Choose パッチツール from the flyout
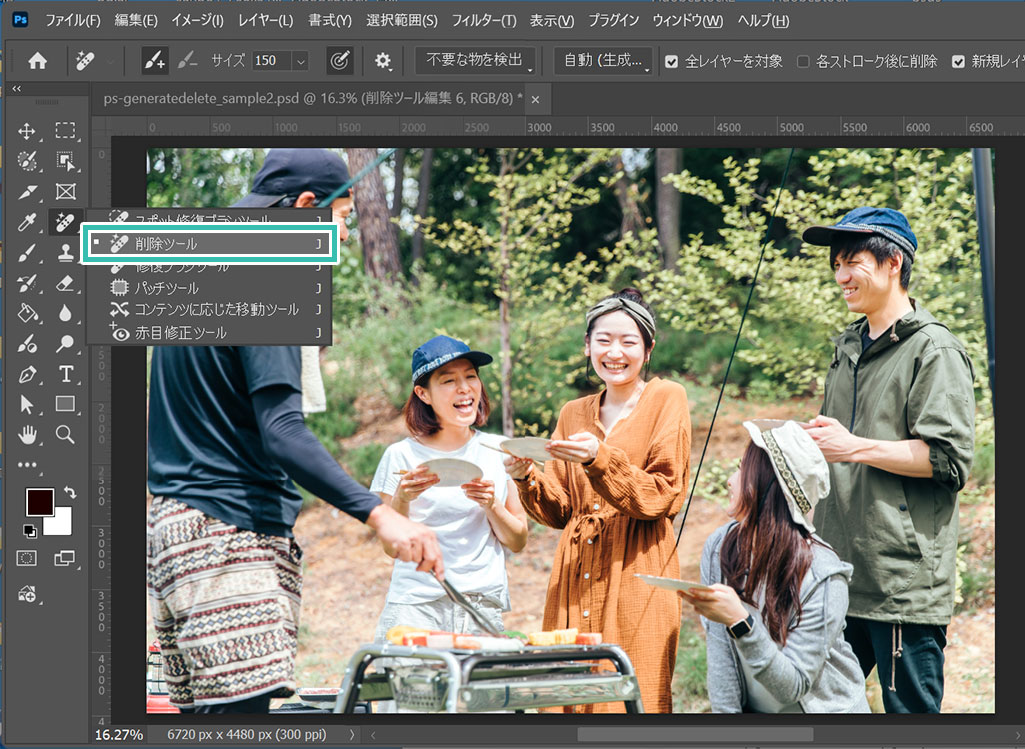The width and height of the screenshot is (1025, 749). 210,288
